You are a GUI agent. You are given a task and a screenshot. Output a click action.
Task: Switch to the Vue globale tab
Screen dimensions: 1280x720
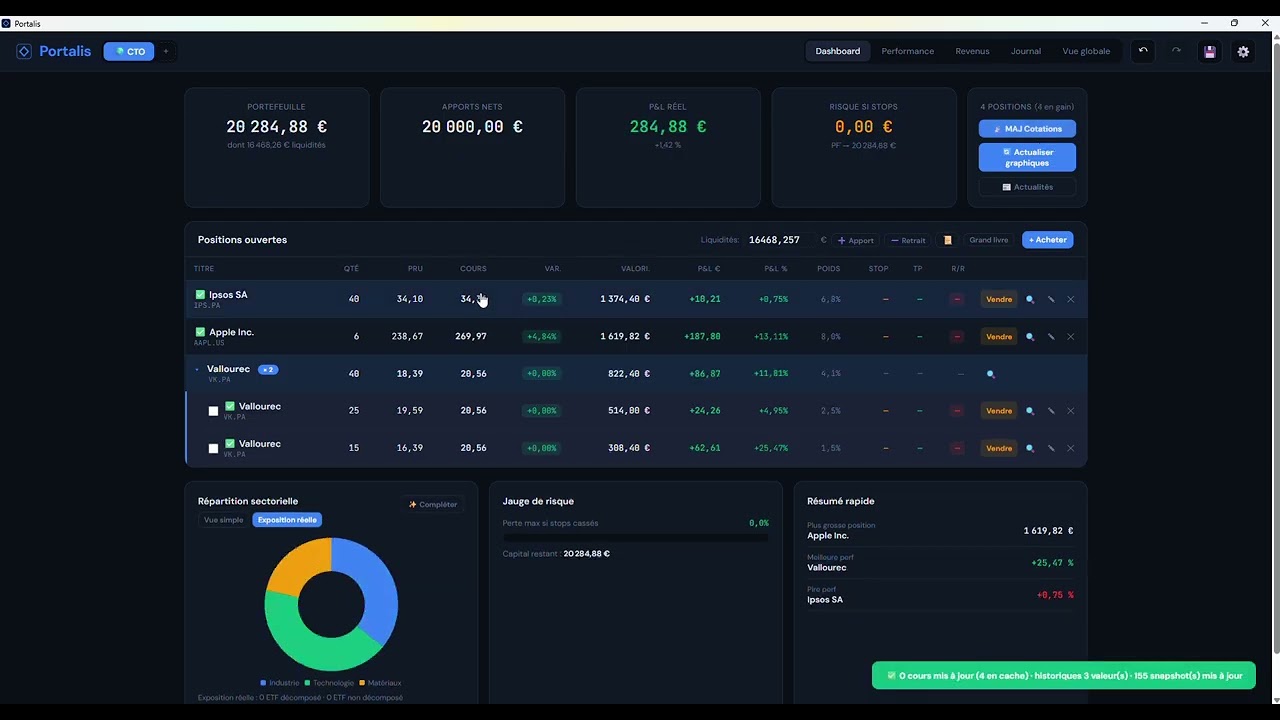pos(1086,51)
